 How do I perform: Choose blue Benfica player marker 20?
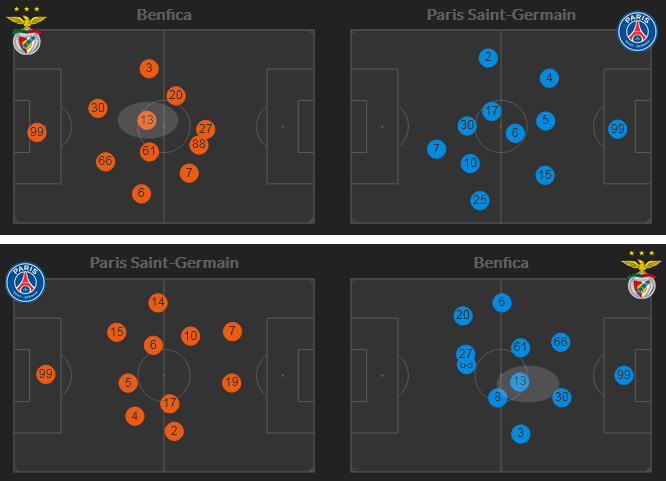click(x=462, y=315)
